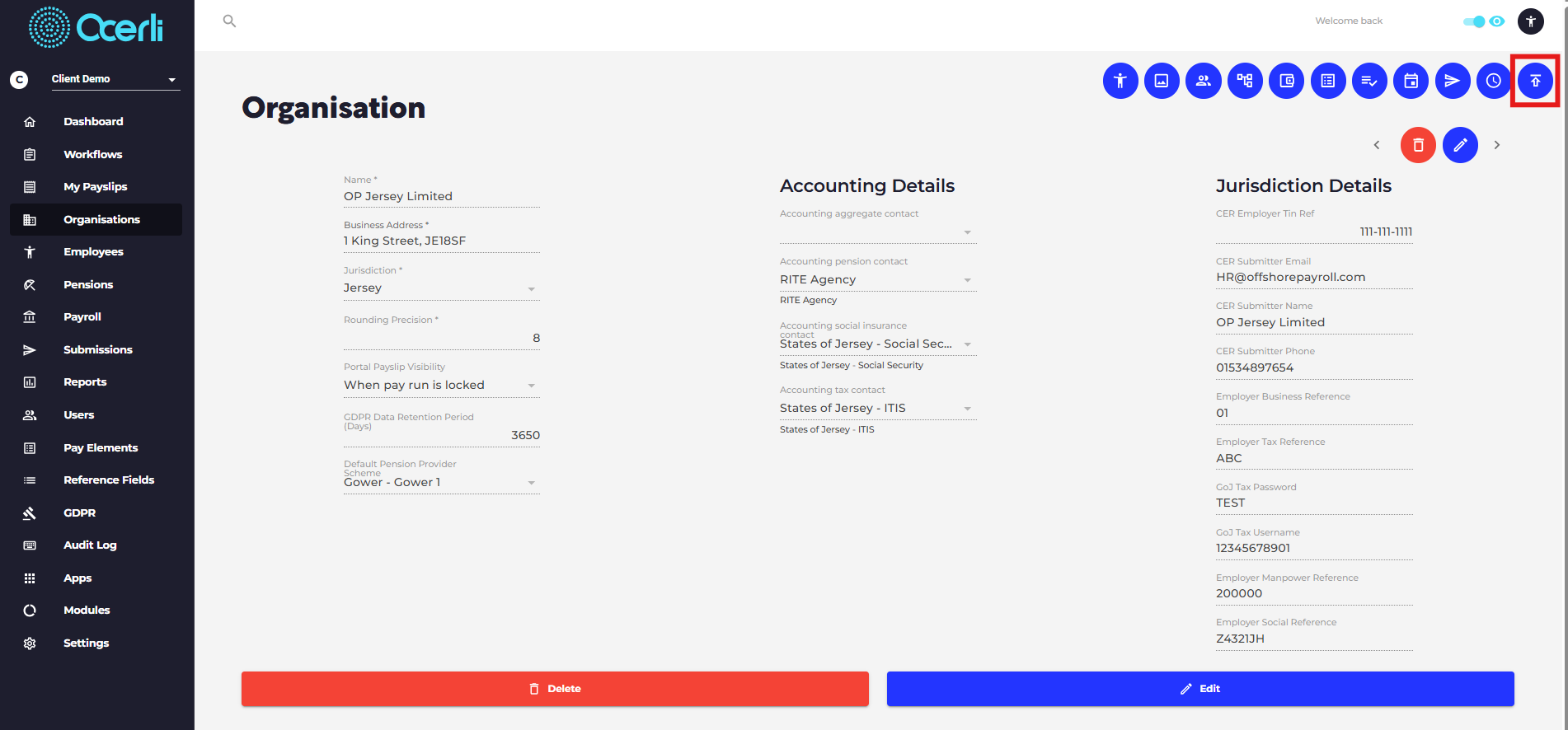Go to Workflows in the sidebar
The width and height of the screenshot is (1568, 730).
click(96, 154)
